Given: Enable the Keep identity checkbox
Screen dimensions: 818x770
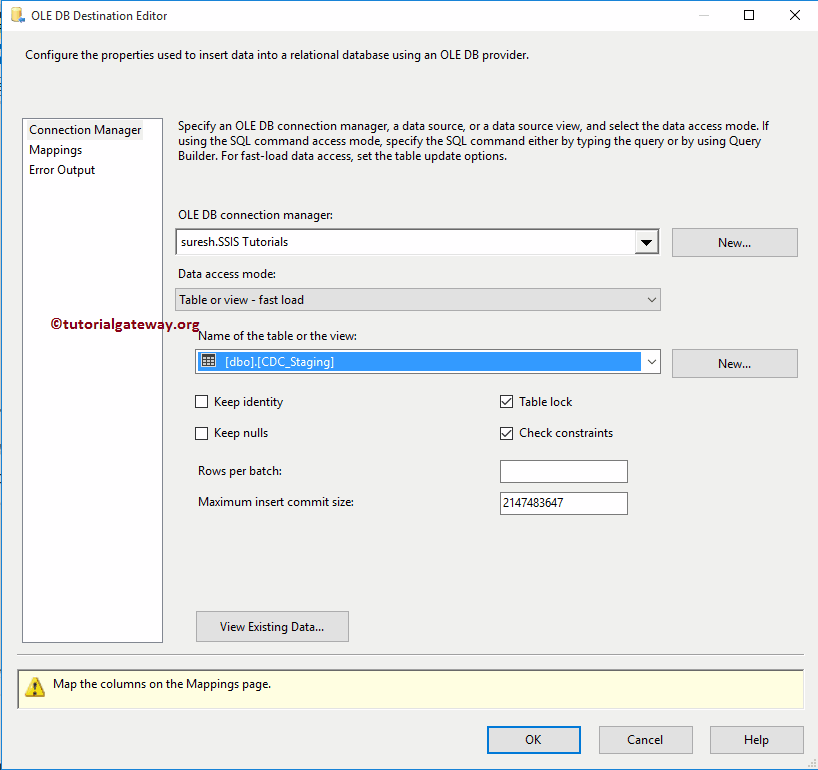Looking at the screenshot, I should [x=202, y=402].
